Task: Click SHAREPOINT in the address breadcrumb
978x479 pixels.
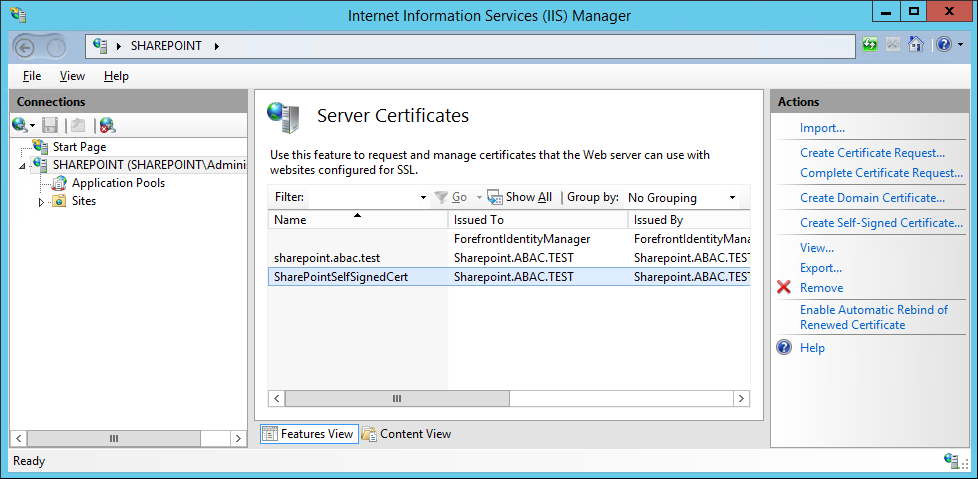Action: point(167,46)
